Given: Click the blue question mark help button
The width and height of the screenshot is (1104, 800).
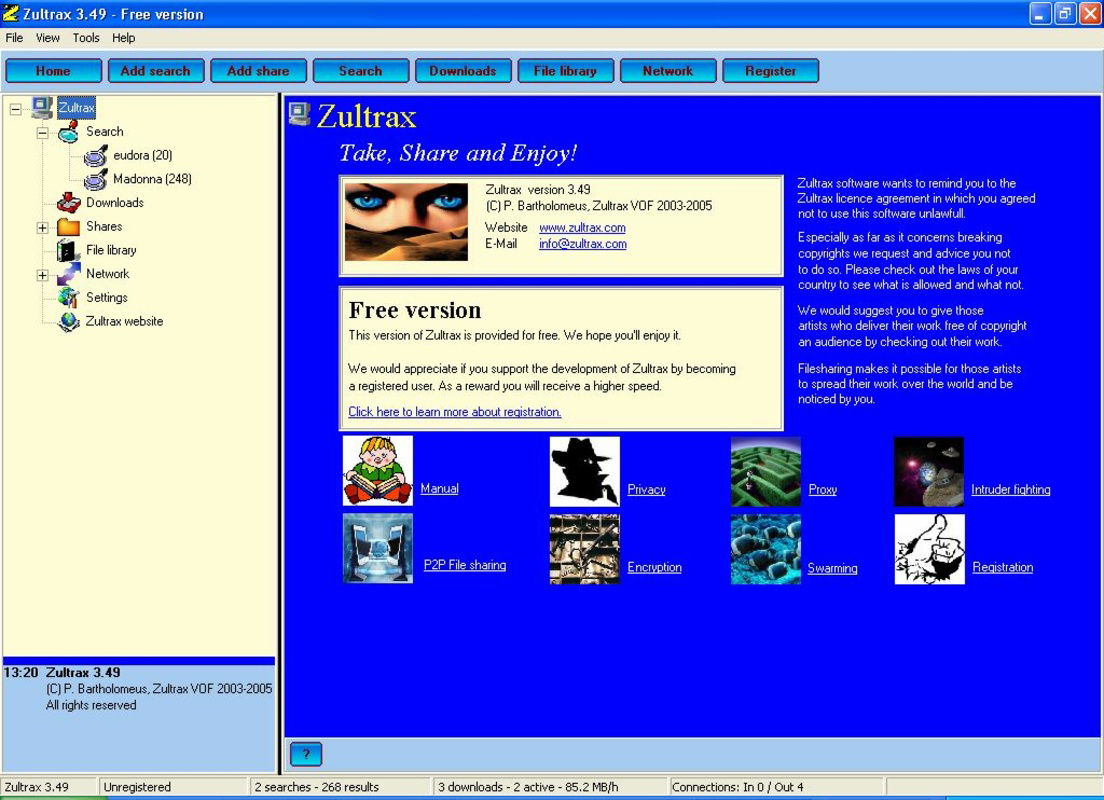Looking at the screenshot, I should coord(306,754).
